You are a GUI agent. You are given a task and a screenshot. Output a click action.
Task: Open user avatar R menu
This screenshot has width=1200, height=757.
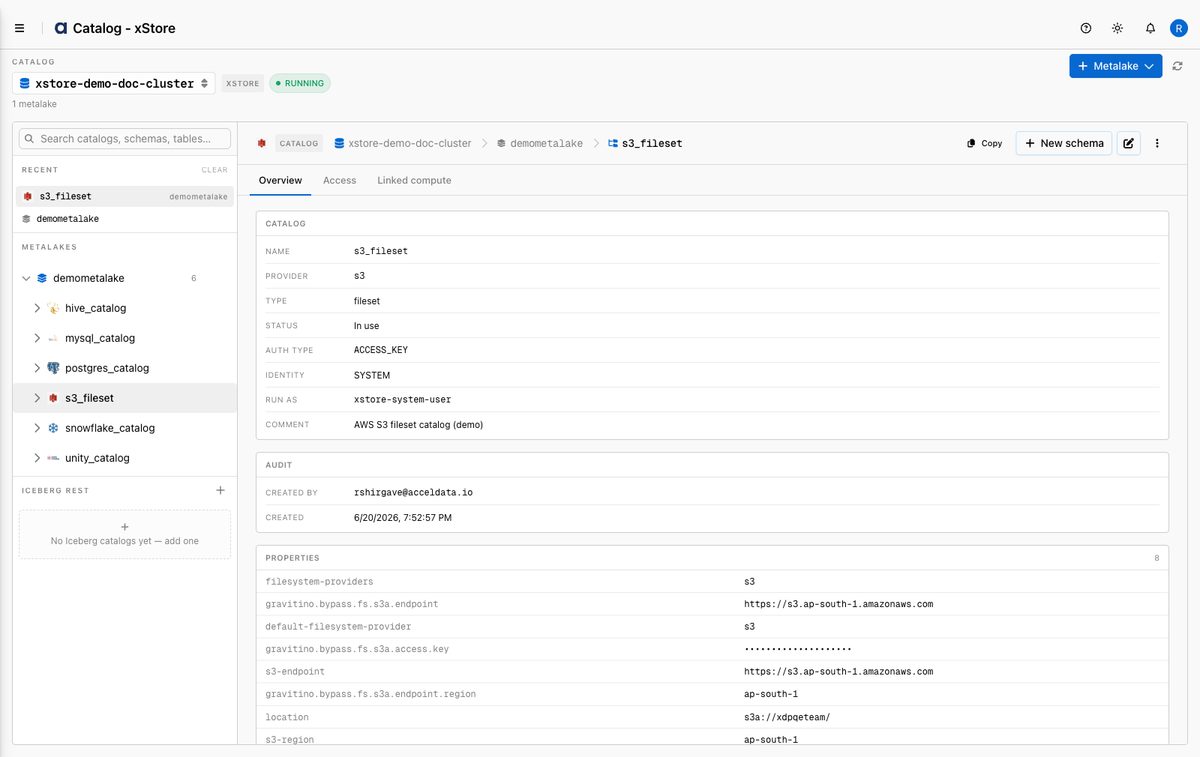1178,28
